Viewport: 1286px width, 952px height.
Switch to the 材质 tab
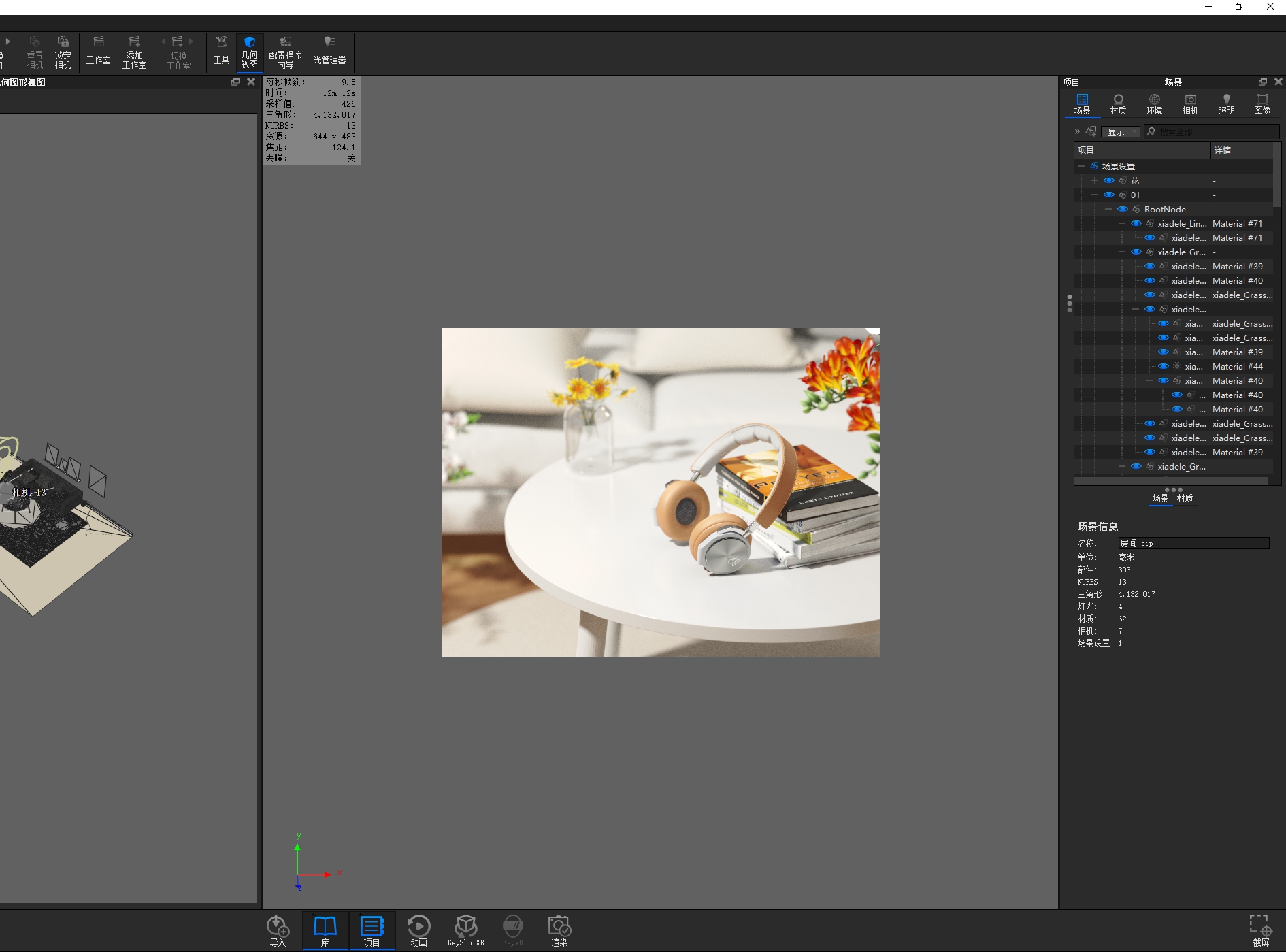click(1118, 103)
